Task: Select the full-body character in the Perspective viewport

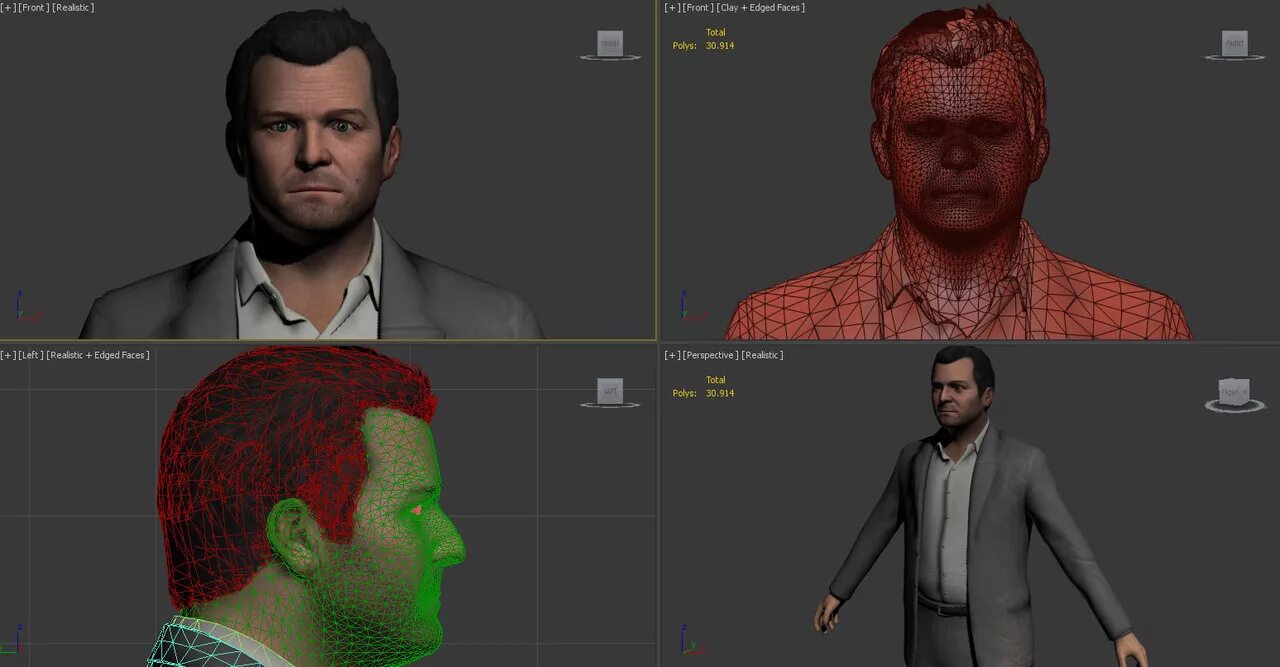Action: (x=978, y=510)
